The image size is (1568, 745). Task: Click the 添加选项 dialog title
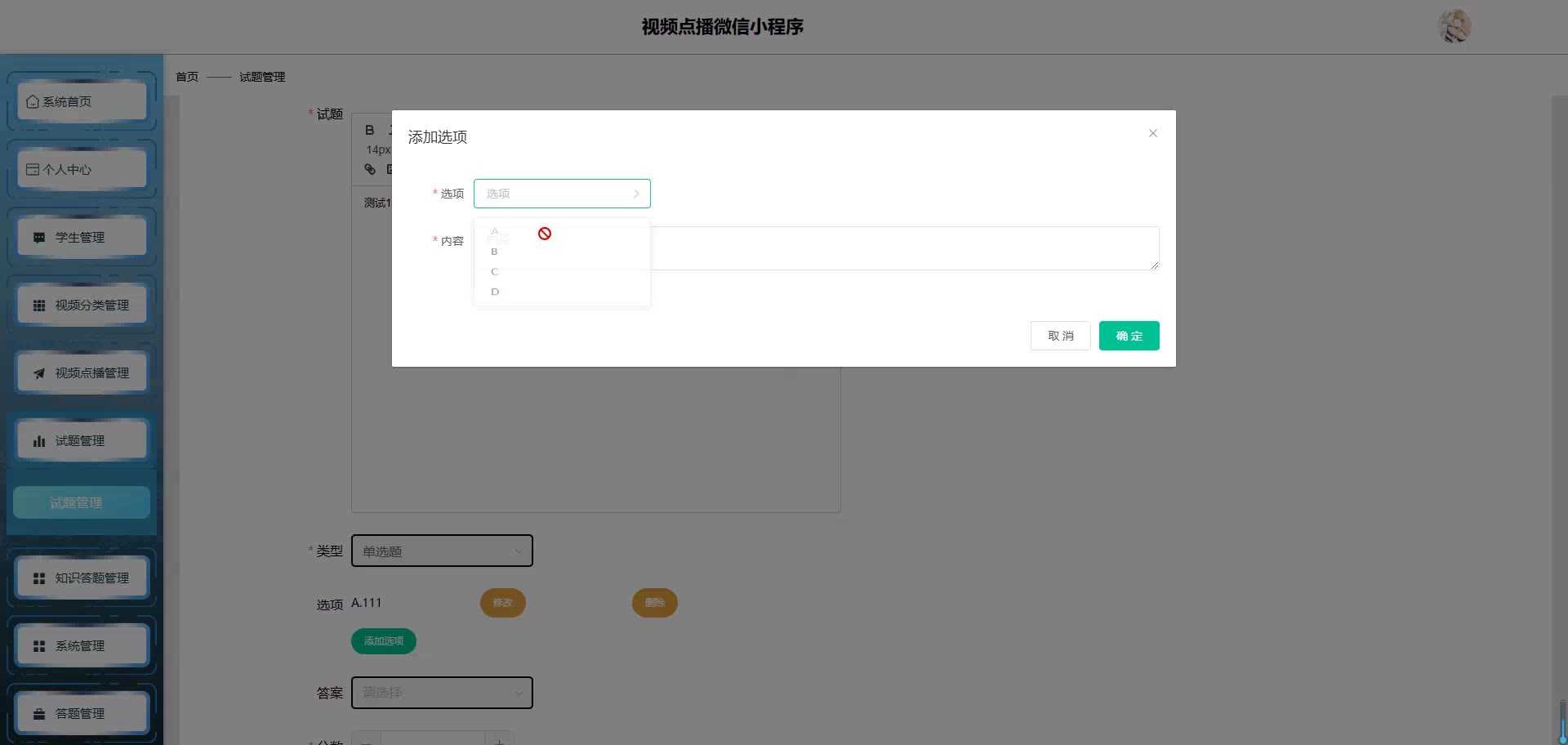point(438,137)
